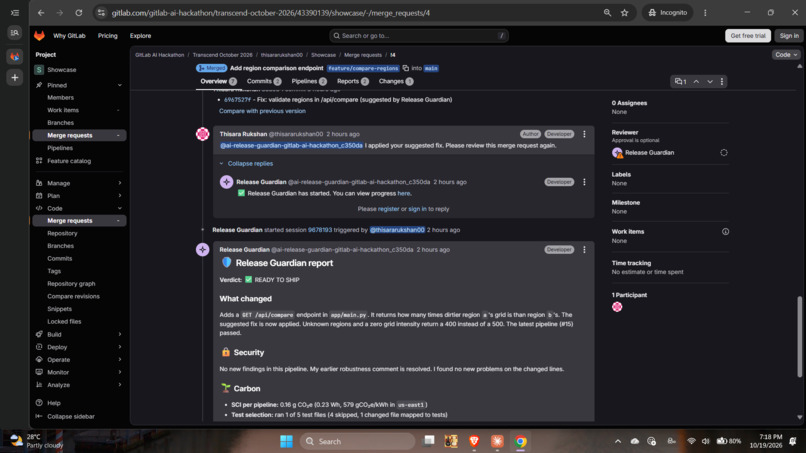Click the Search or go to field
Image resolution: width=806 pixels, height=453 pixels.
[419, 35]
